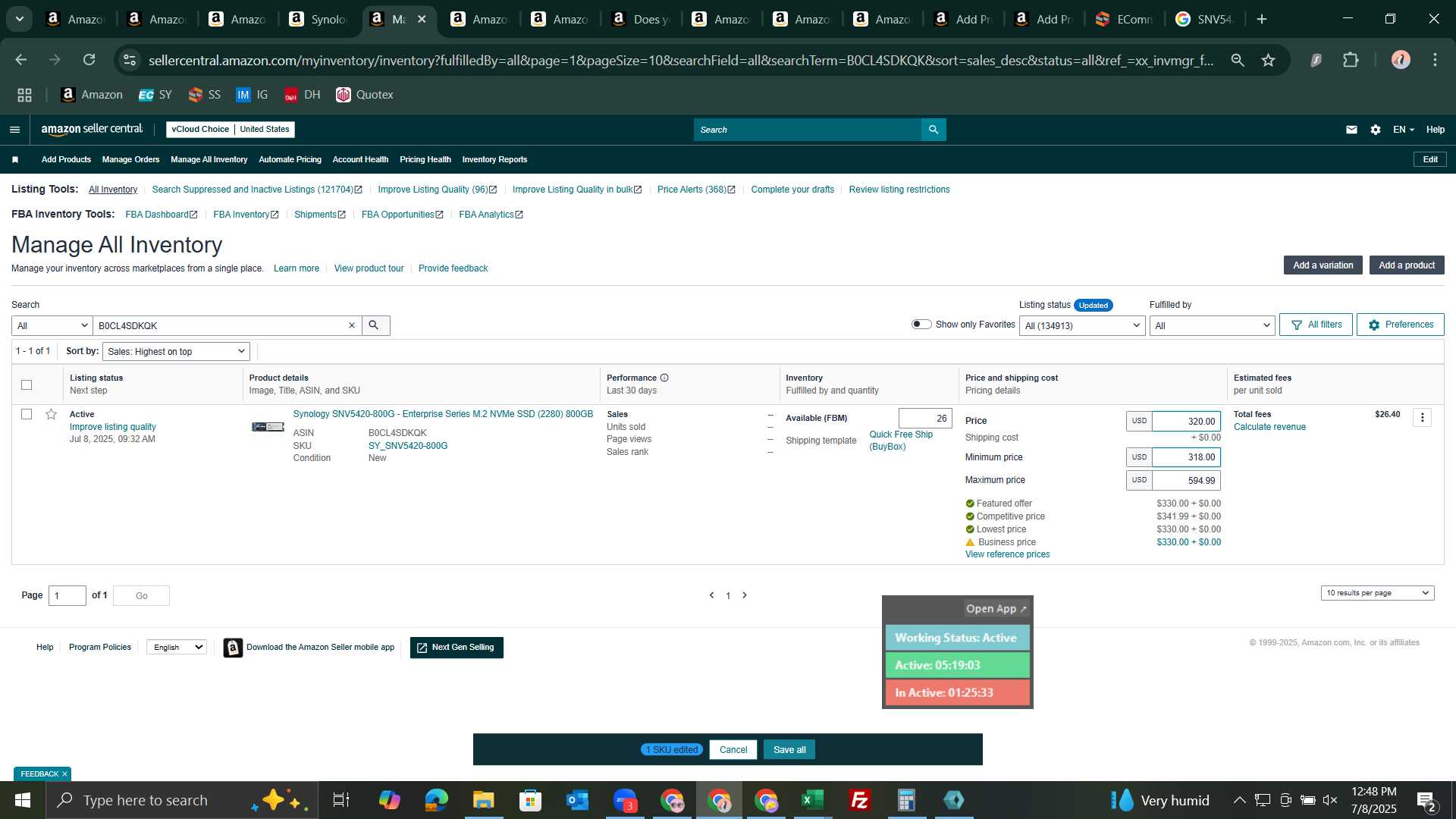Open the Seller Central settings gear
1456x819 pixels.
click(x=1376, y=130)
